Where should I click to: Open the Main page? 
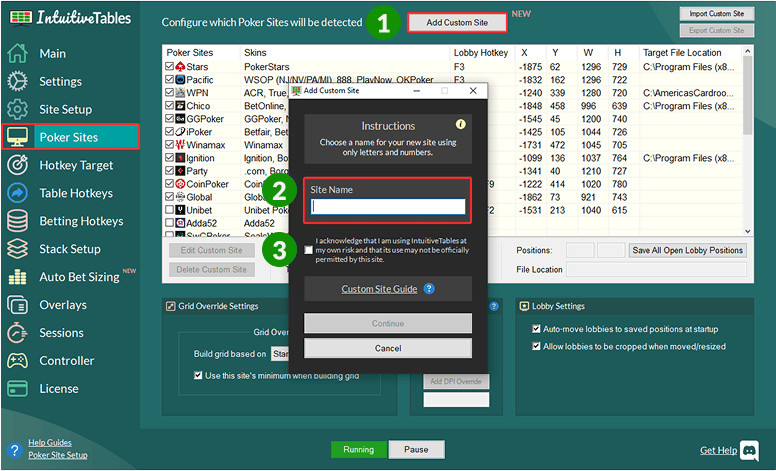(x=52, y=53)
